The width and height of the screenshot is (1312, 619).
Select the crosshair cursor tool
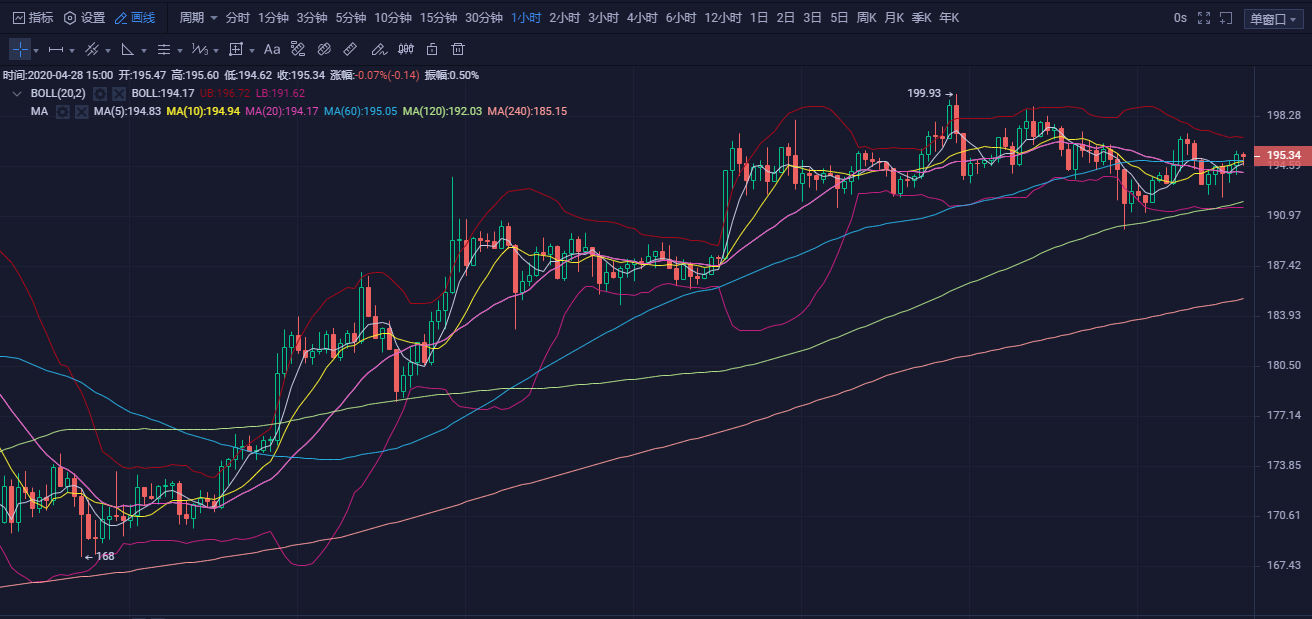[x=20, y=49]
